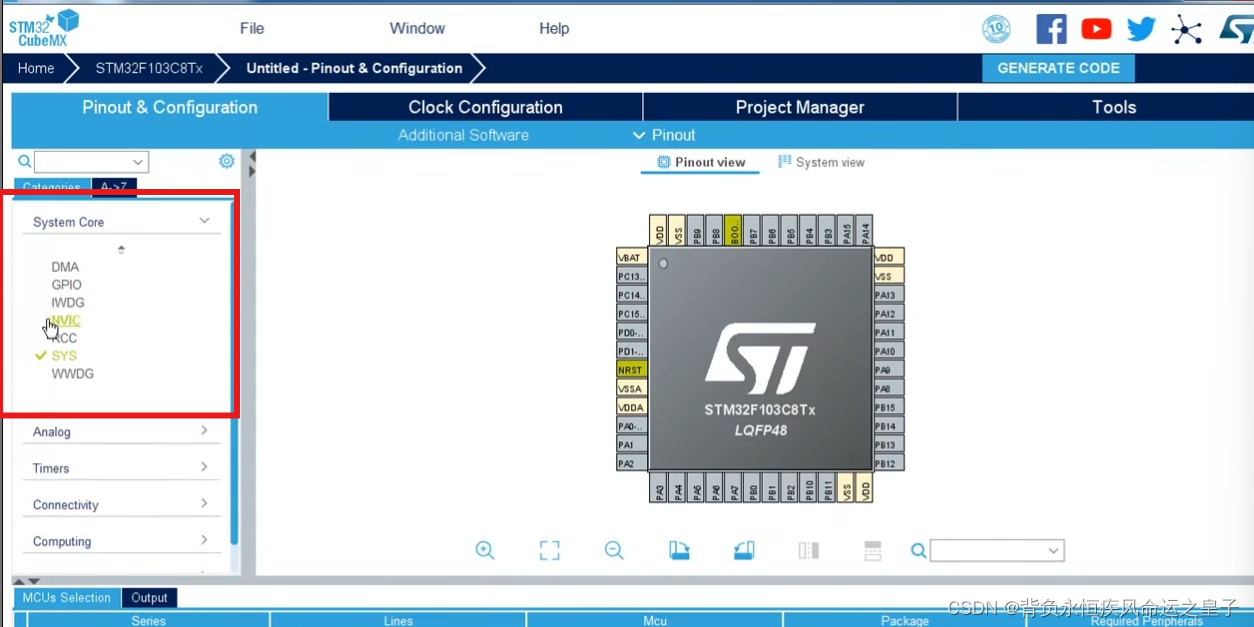Open the pinout settings gear icon

tap(226, 161)
